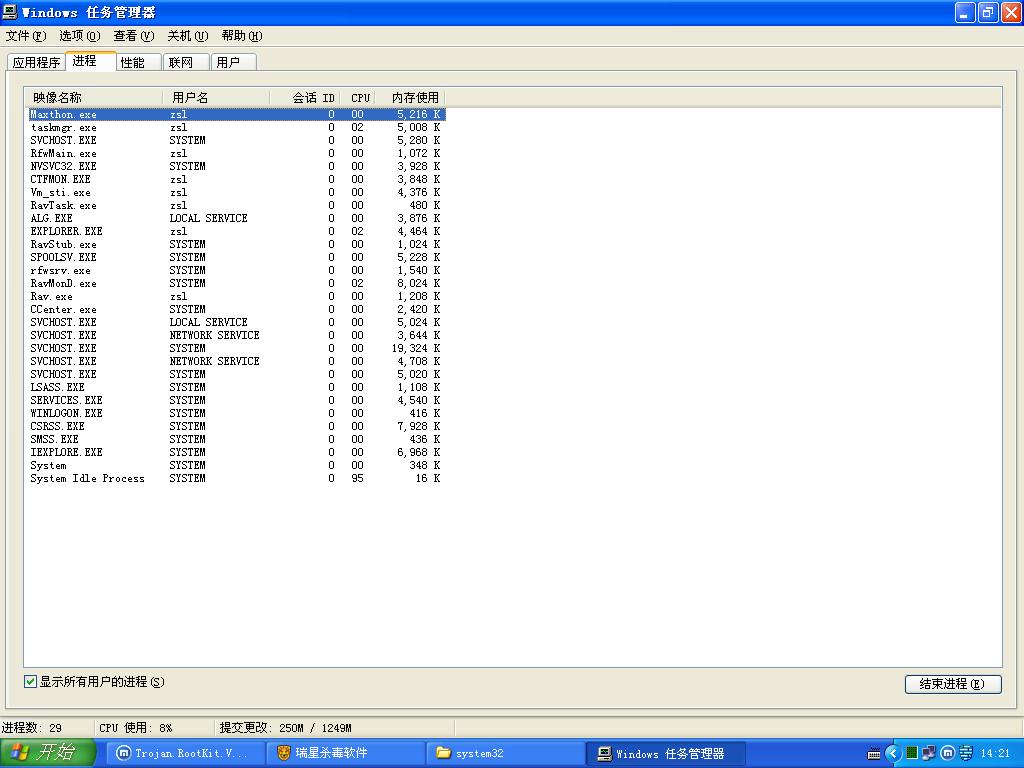Viewport: 1024px width, 768px height.
Task: Select the System process row
Action: [x=236, y=465]
